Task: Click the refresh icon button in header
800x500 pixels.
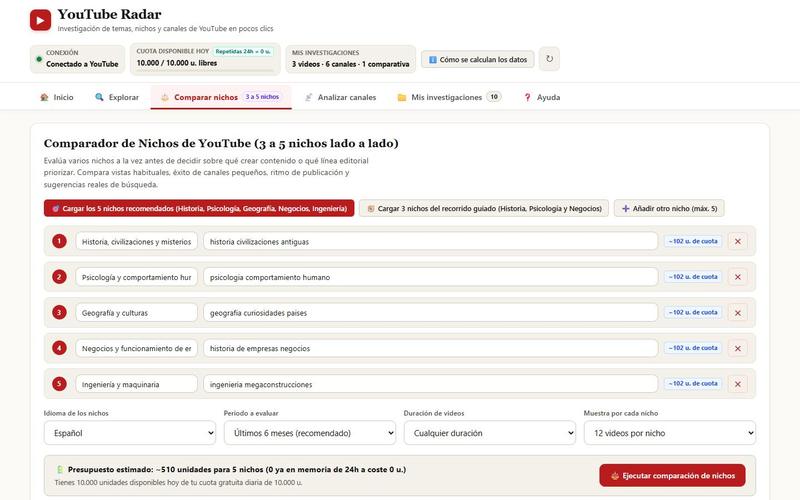Action: coord(549,59)
